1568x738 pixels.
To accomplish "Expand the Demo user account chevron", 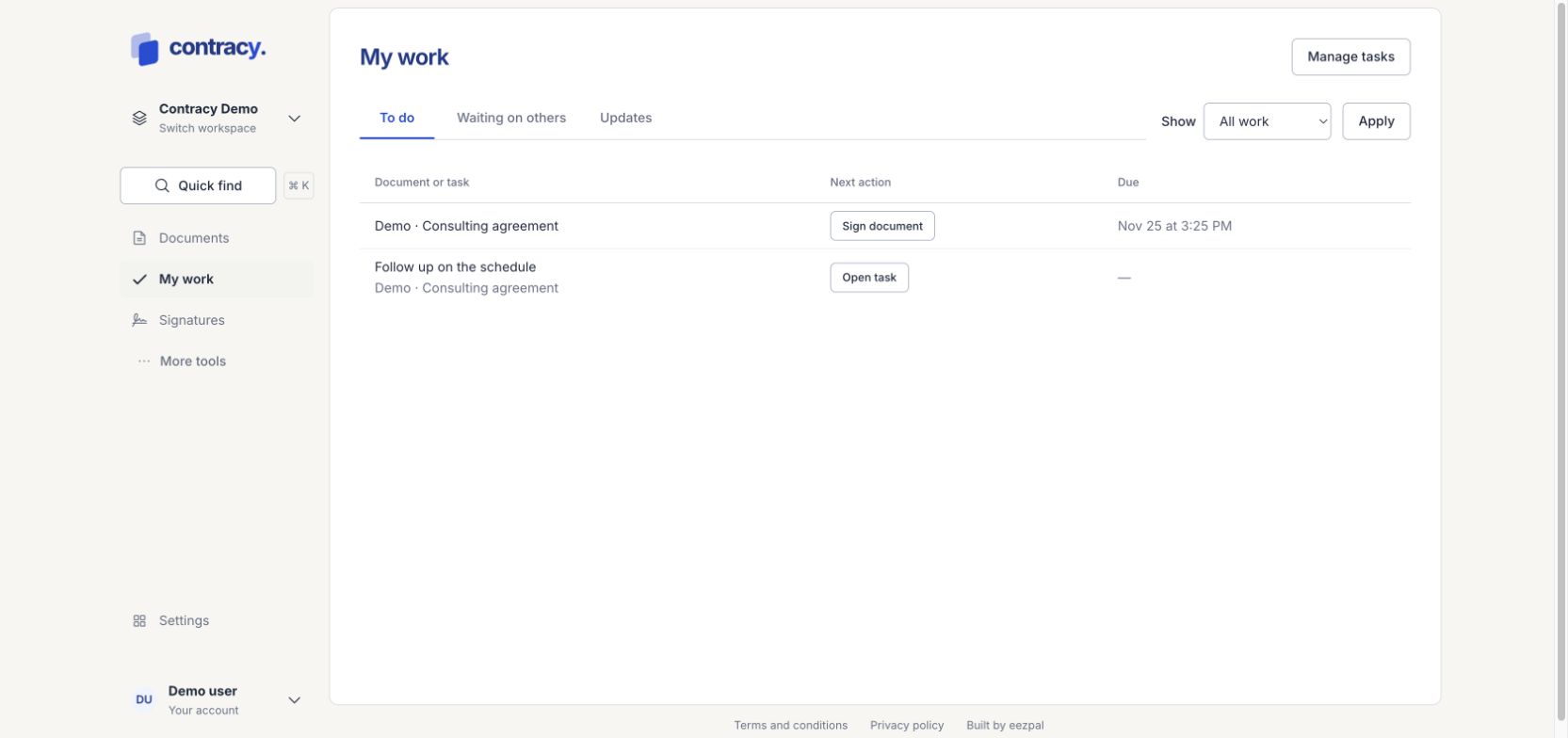I will pos(294,700).
